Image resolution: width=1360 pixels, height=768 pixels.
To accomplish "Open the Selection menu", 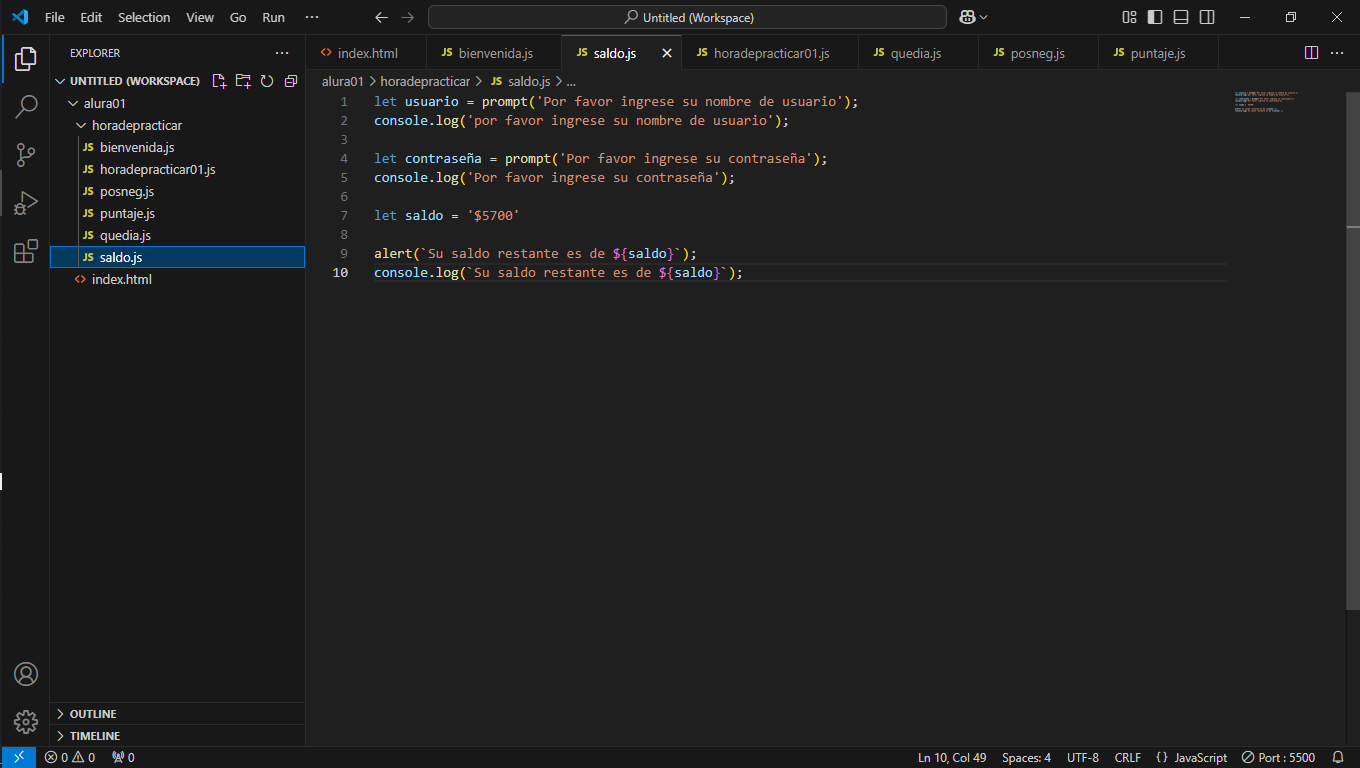I will 144,17.
